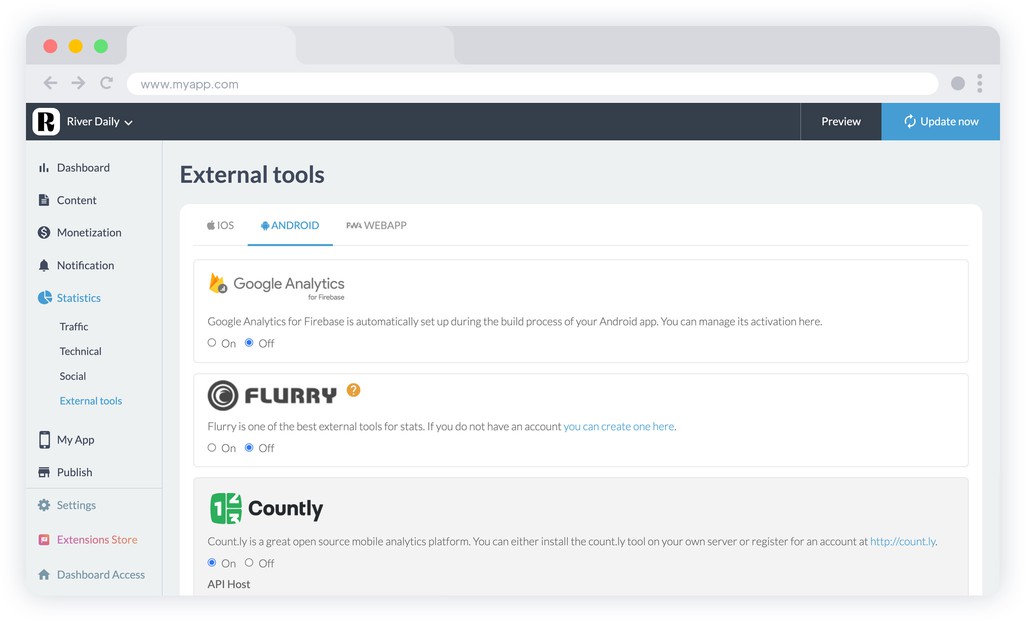
Task: Open the browser three-dot menu
Action: coord(980,83)
